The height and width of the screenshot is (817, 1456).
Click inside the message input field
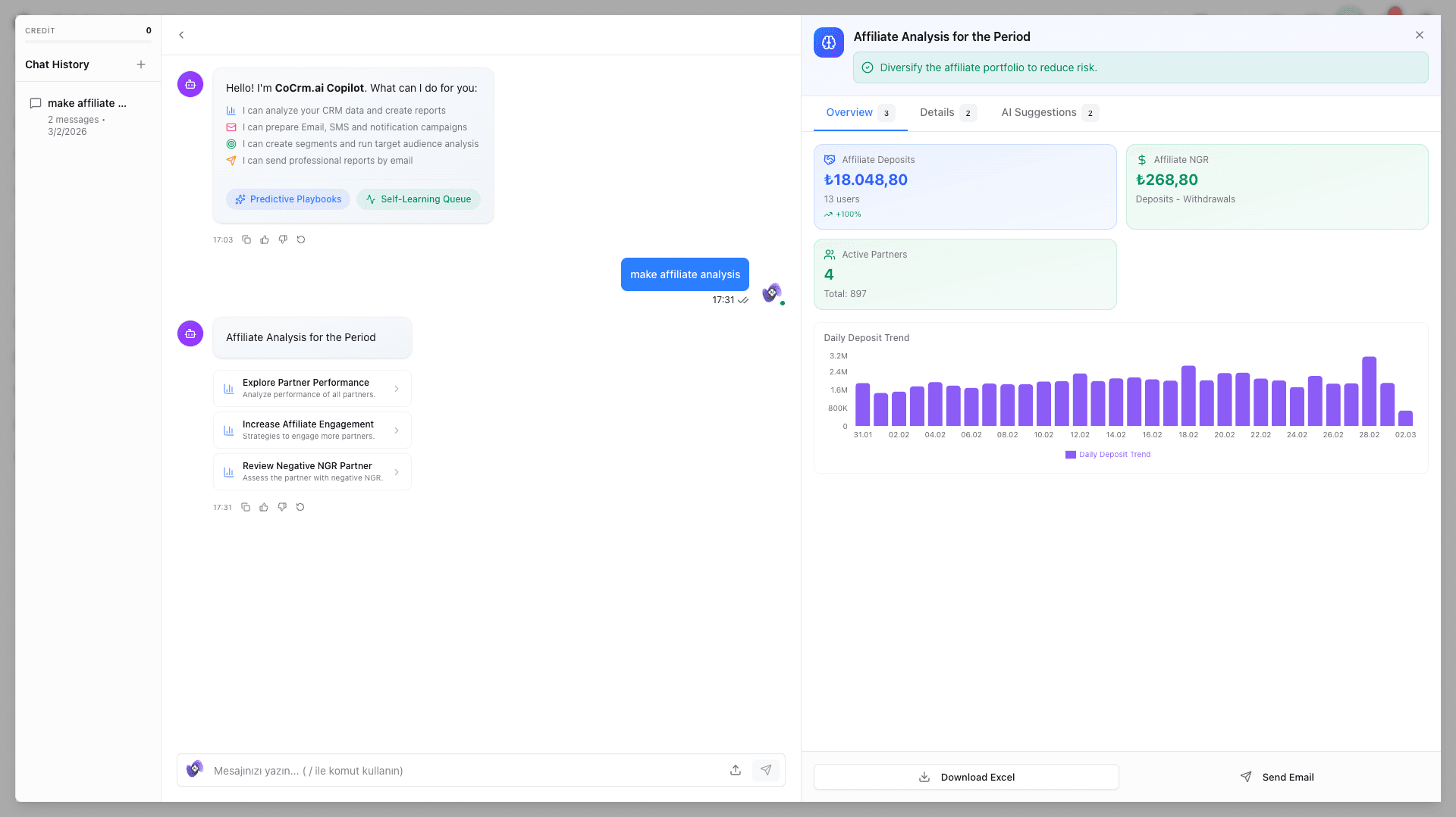[455, 770]
